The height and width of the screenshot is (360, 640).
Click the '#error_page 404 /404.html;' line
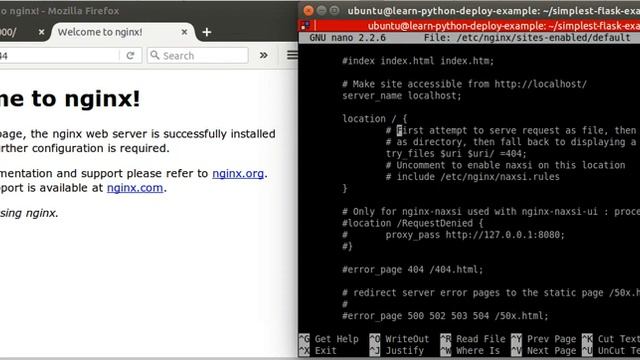(x=413, y=270)
